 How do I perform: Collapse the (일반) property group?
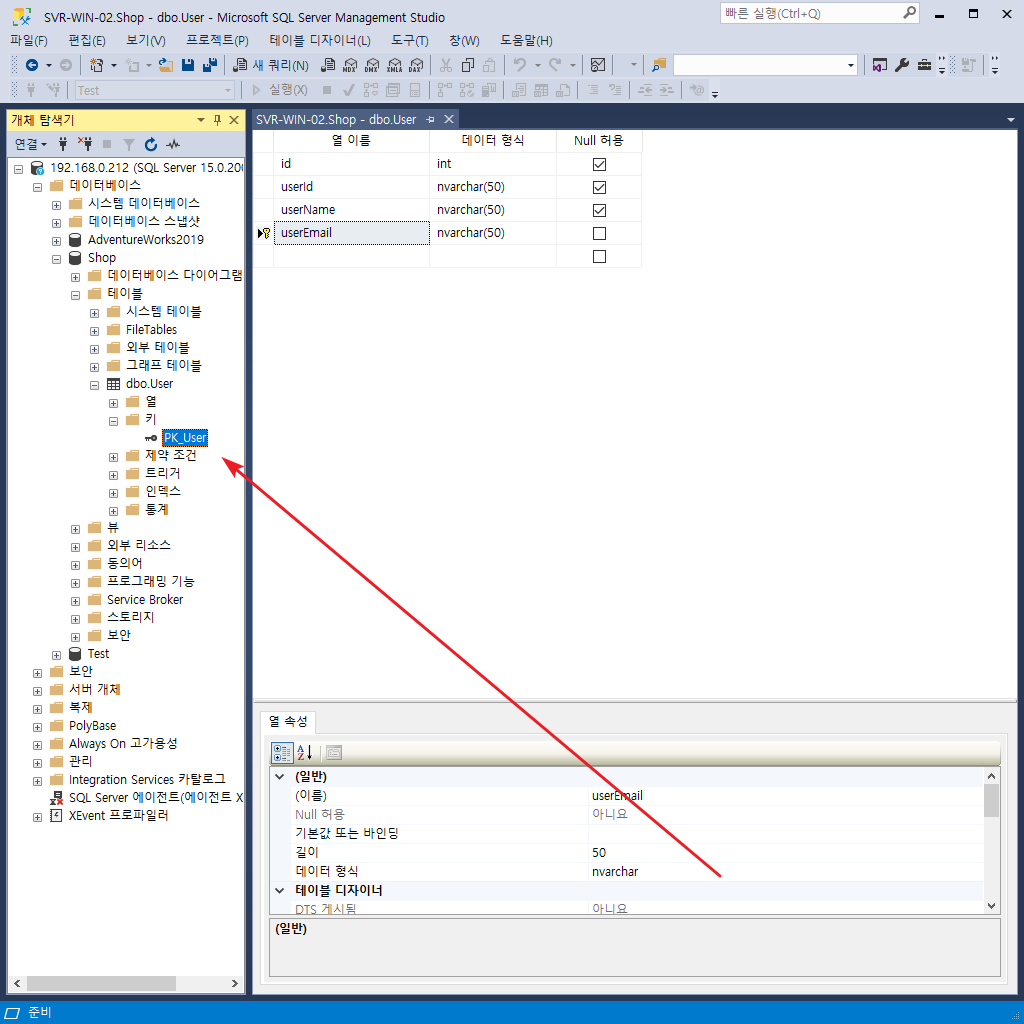click(280, 777)
